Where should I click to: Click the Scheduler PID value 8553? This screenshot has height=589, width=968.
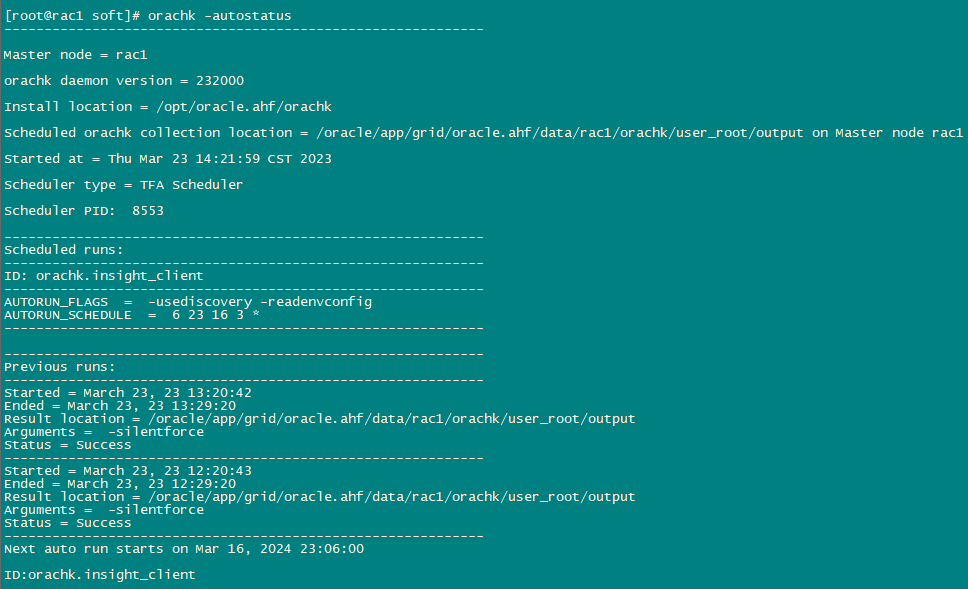click(x=148, y=211)
